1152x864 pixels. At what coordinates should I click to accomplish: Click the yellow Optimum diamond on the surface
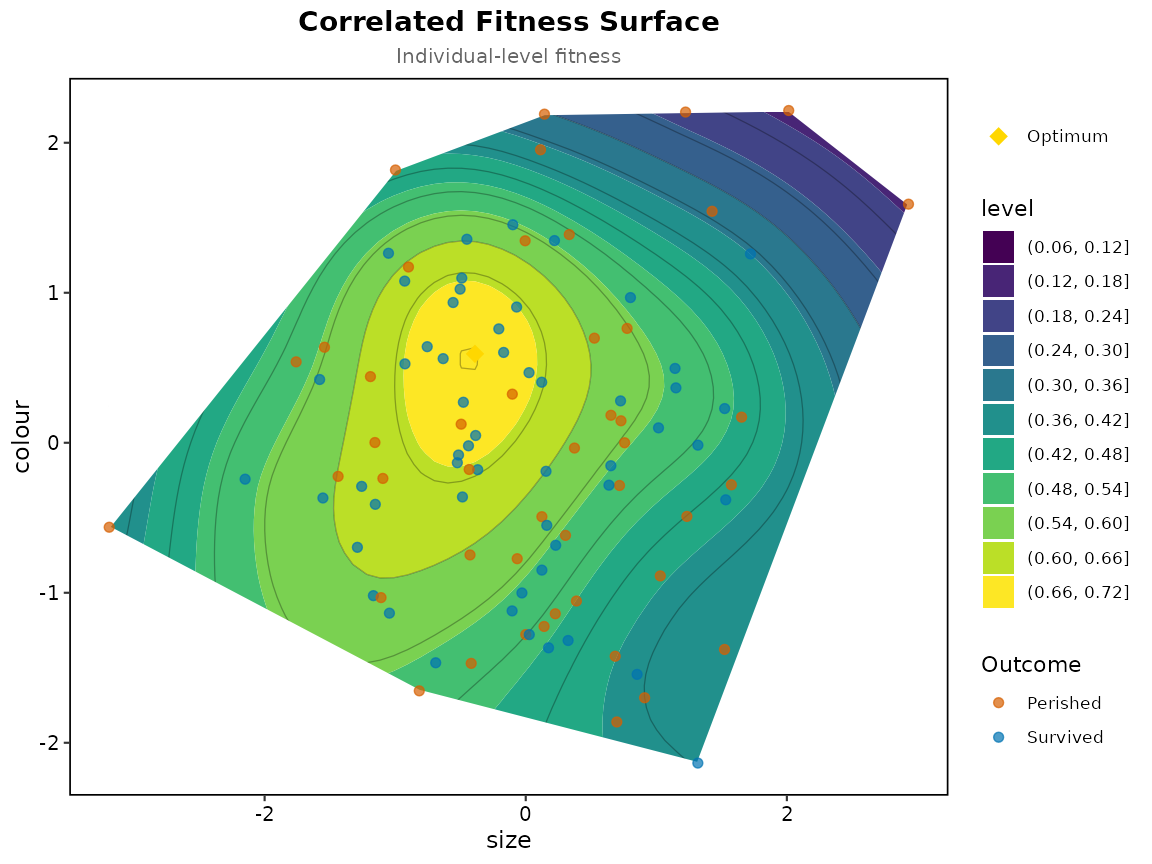[x=475, y=354]
